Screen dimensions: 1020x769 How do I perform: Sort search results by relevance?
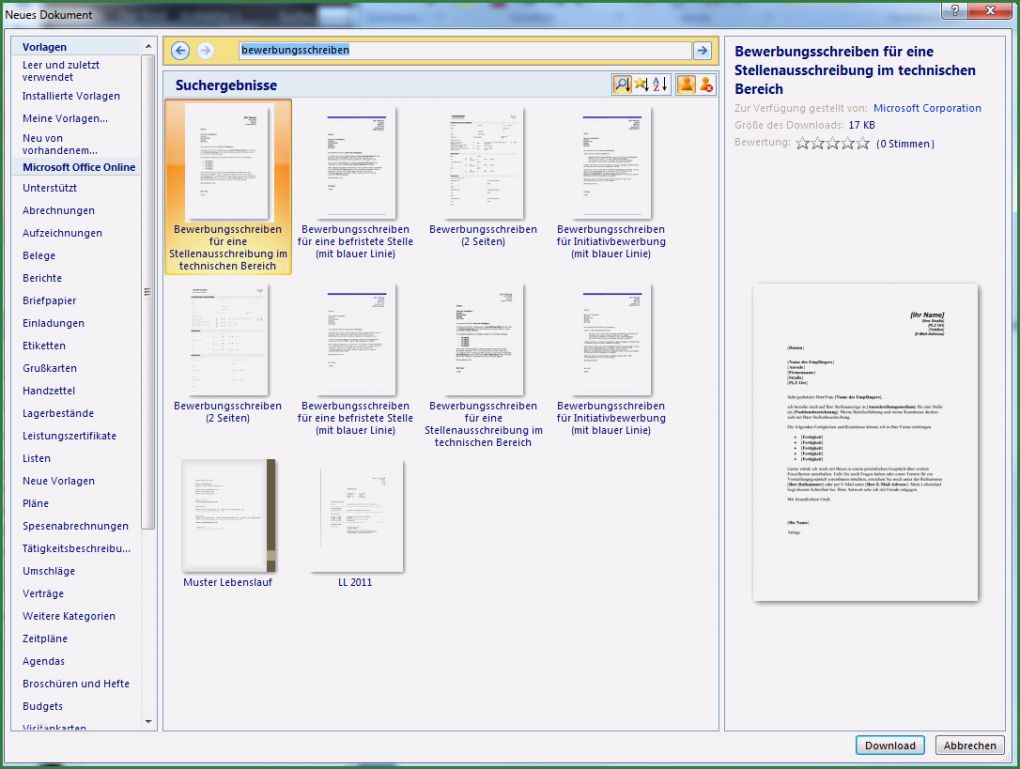pos(622,85)
